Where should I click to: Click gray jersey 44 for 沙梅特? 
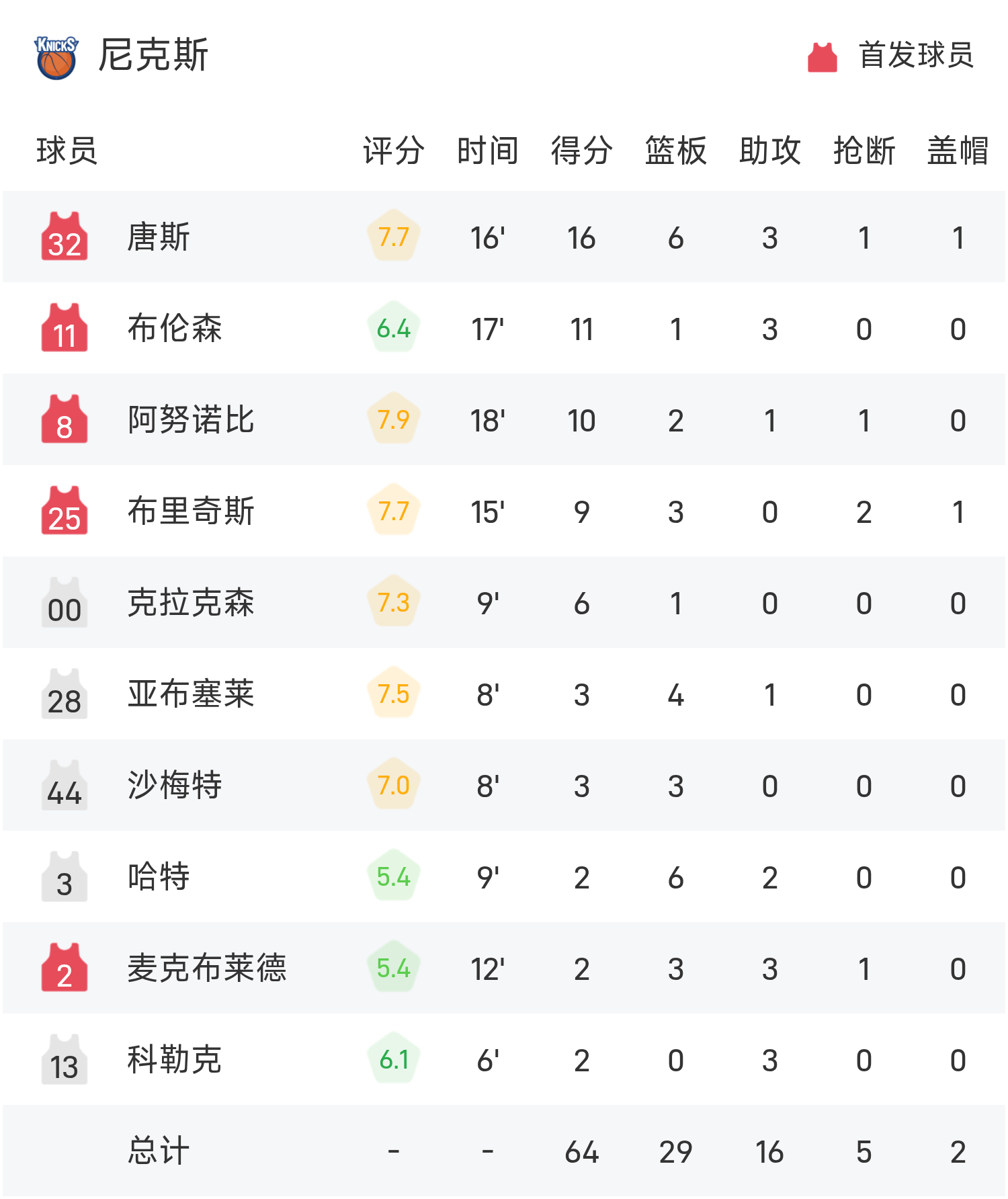65,786
